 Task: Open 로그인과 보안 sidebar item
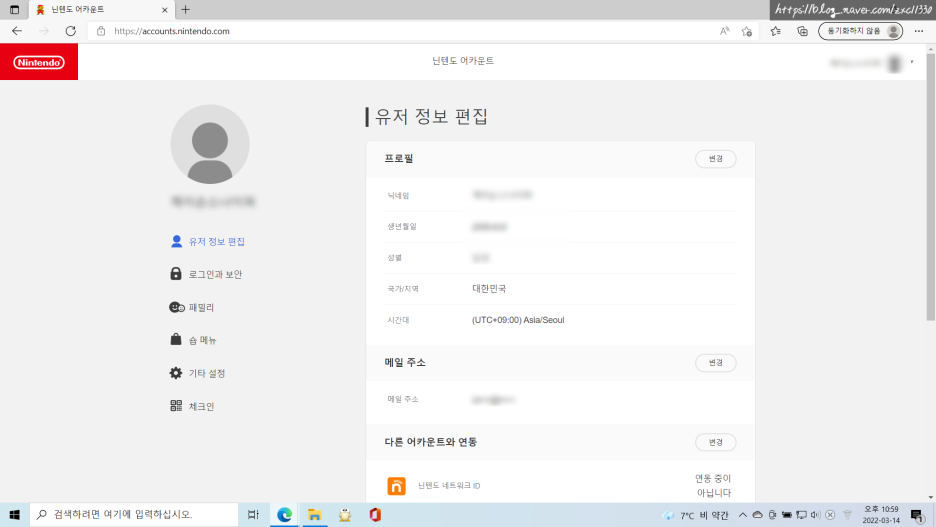(x=206, y=275)
